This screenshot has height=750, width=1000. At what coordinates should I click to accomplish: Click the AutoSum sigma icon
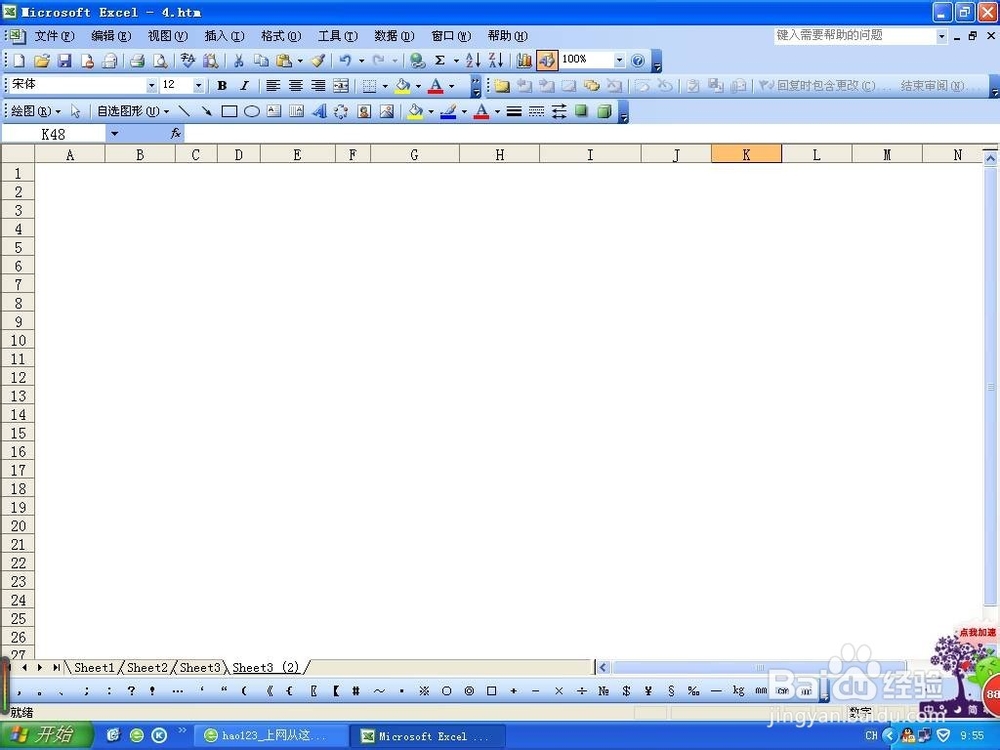pos(440,61)
